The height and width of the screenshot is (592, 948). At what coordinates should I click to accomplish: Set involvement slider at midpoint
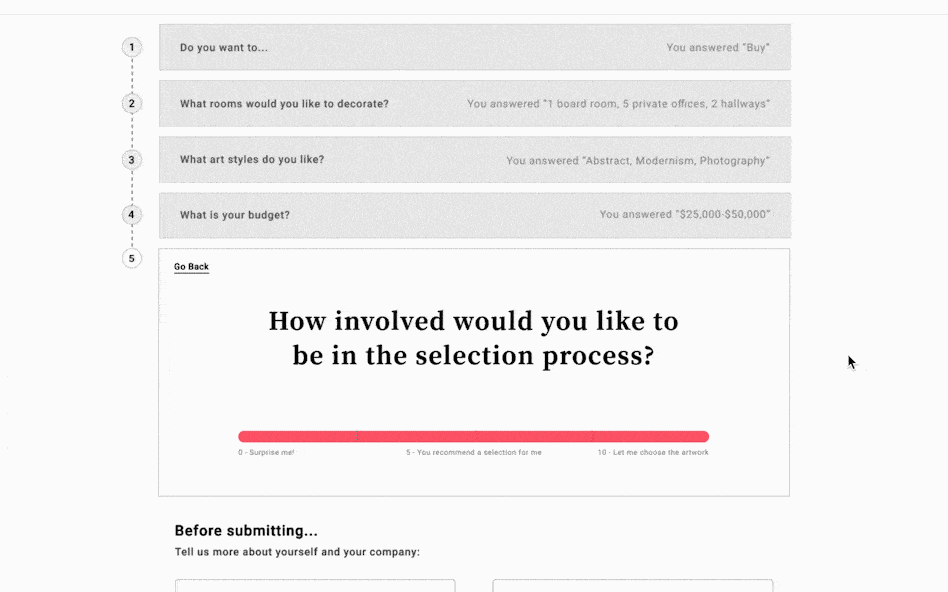tap(473, 437)
